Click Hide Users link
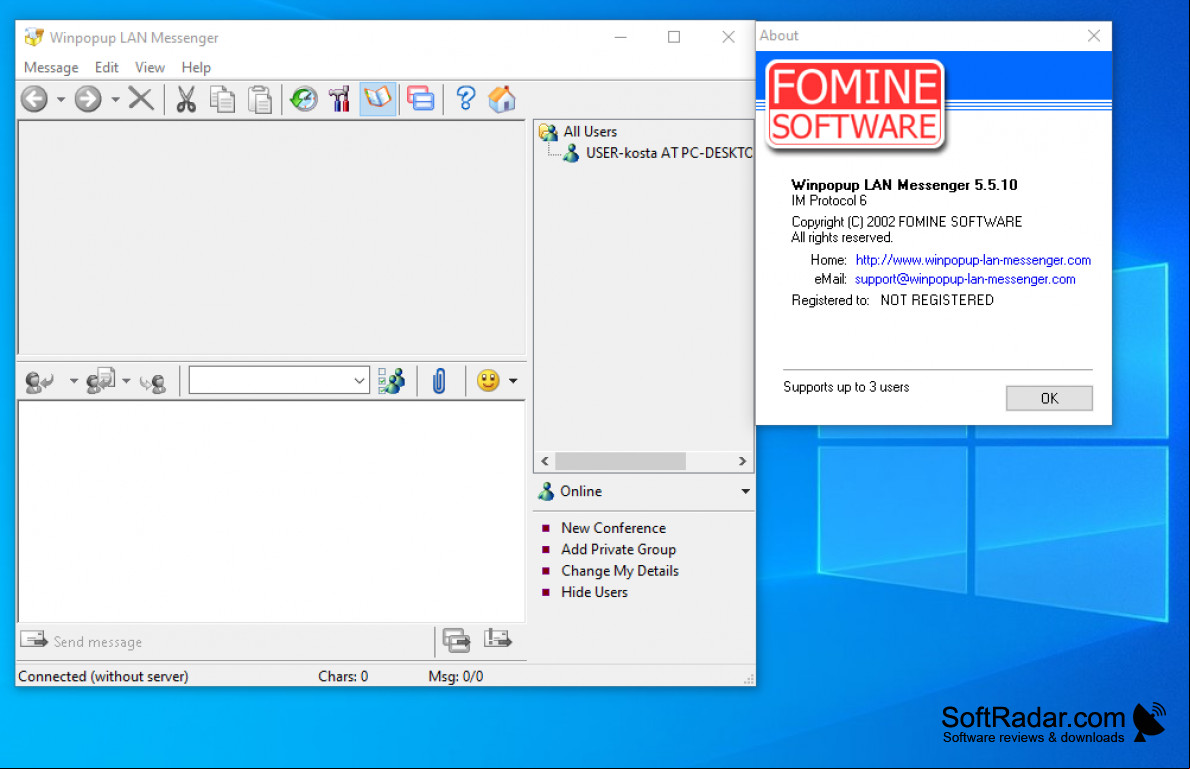The image size is (1190, 769). point(594,591)
